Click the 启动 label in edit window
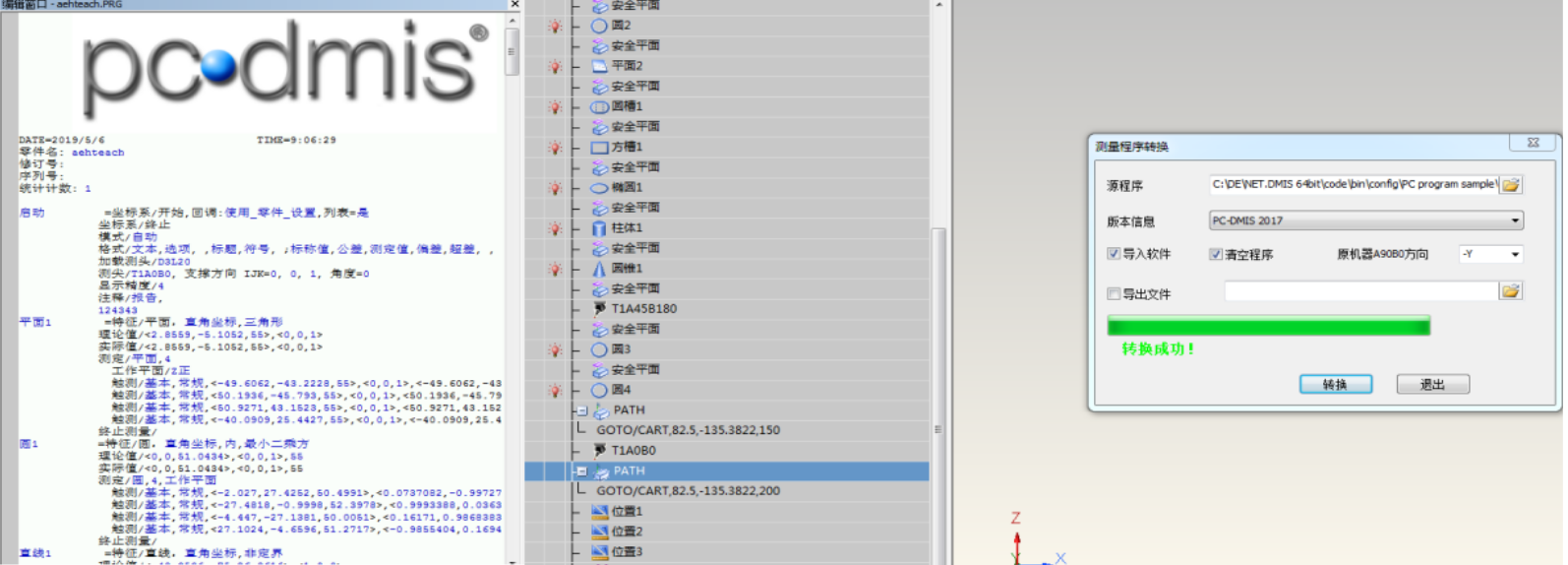The width and height of the screenshot is (1568, 565). pyautogui.click(x=31, y=213)
